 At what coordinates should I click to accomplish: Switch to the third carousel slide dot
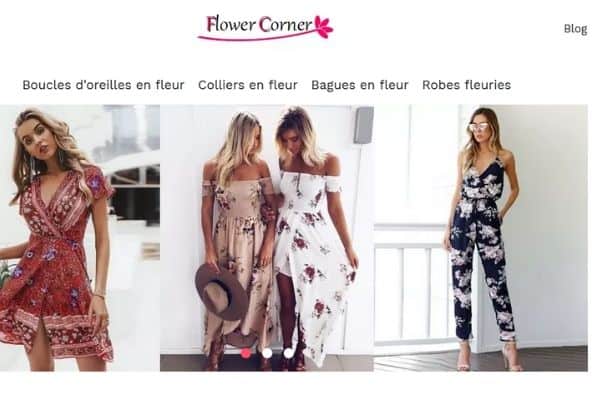pyautogui.click(x=289, y=353)
